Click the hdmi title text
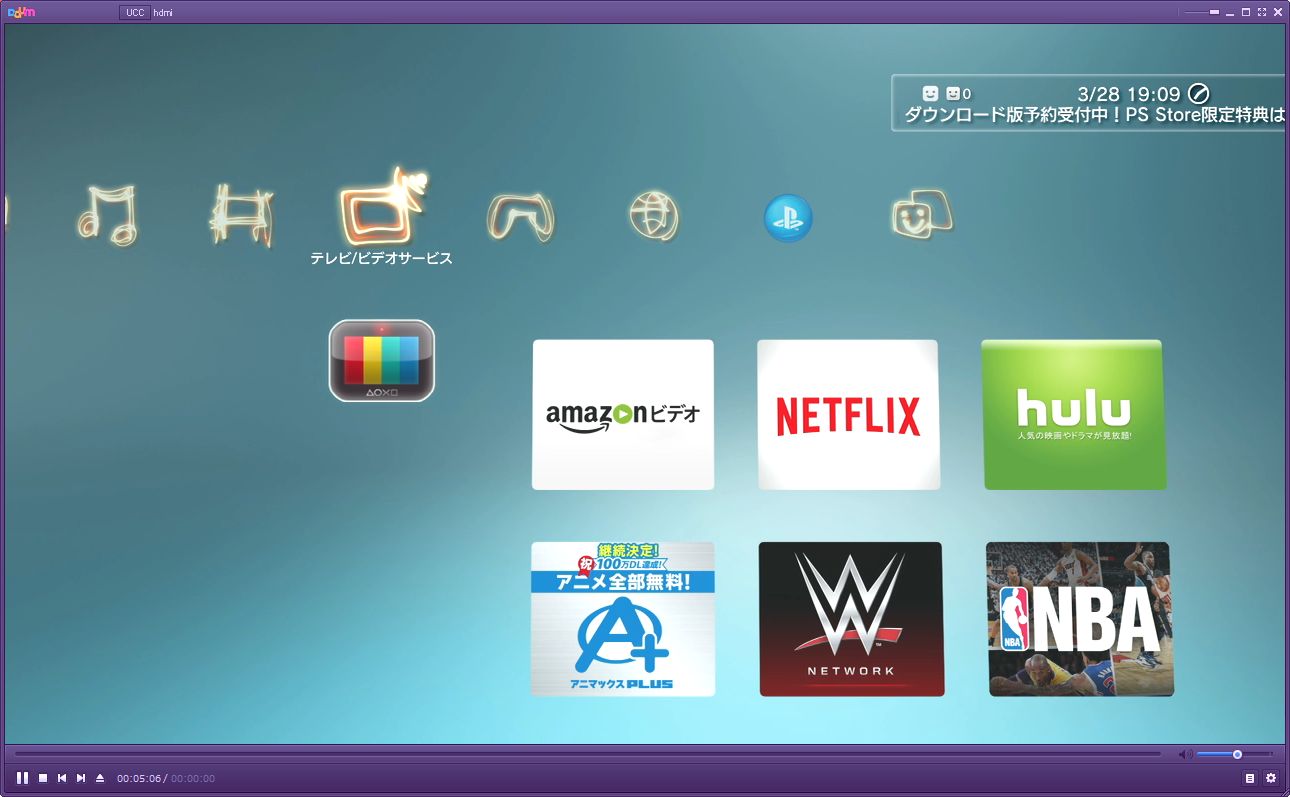The height and width of the screenshot is (797, 1290). click(x=164, y=12)
